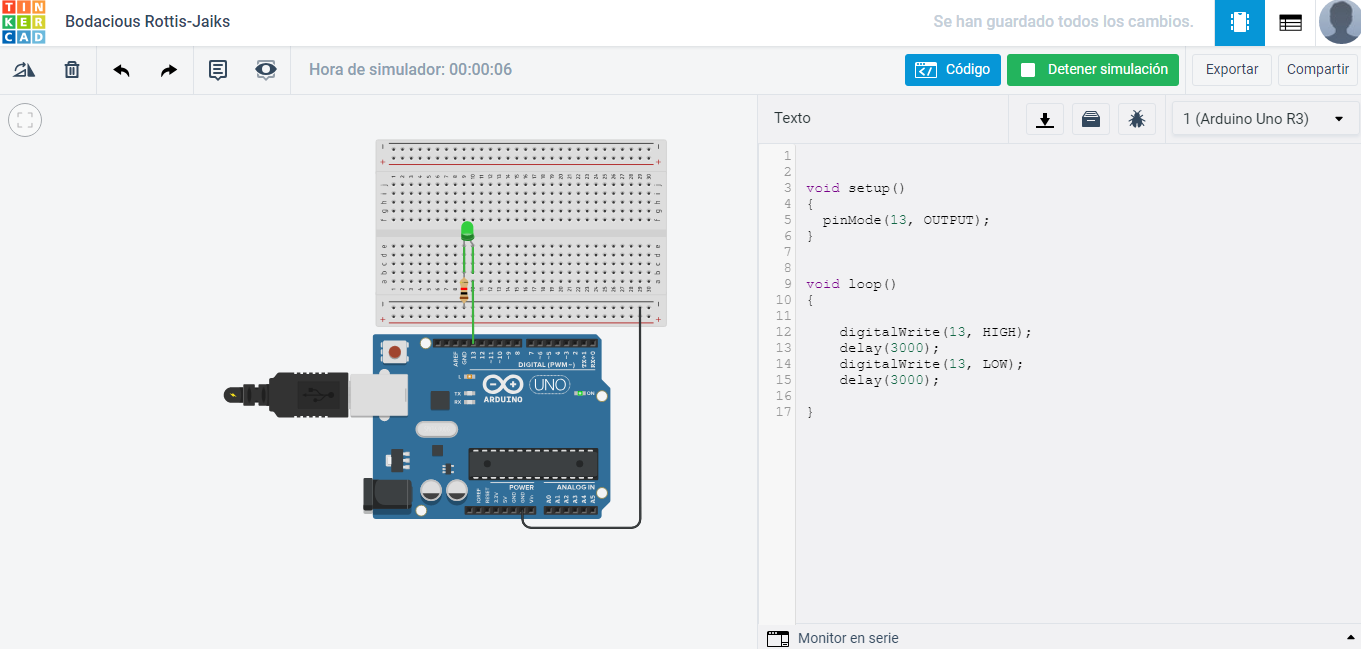Open debugger bug icon
Viewport: 1361px width, 649px height.
pyautogui.click(x=1137, y=119)
